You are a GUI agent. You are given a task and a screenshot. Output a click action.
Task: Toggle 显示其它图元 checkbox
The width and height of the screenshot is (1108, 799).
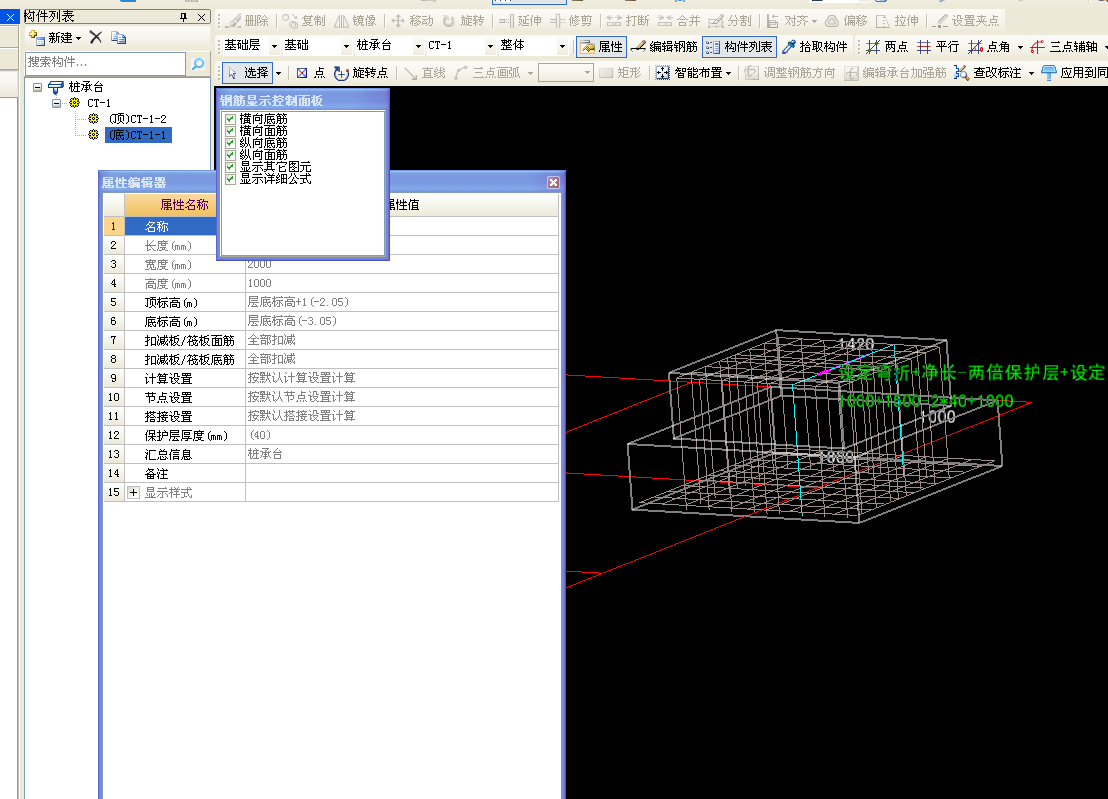[230, 167]
